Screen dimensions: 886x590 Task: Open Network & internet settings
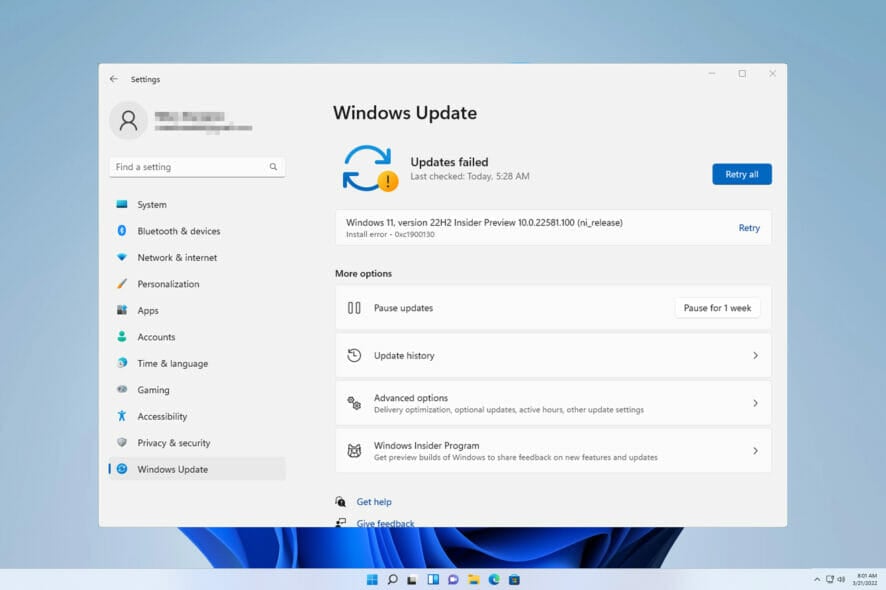[x=124, y=257]
